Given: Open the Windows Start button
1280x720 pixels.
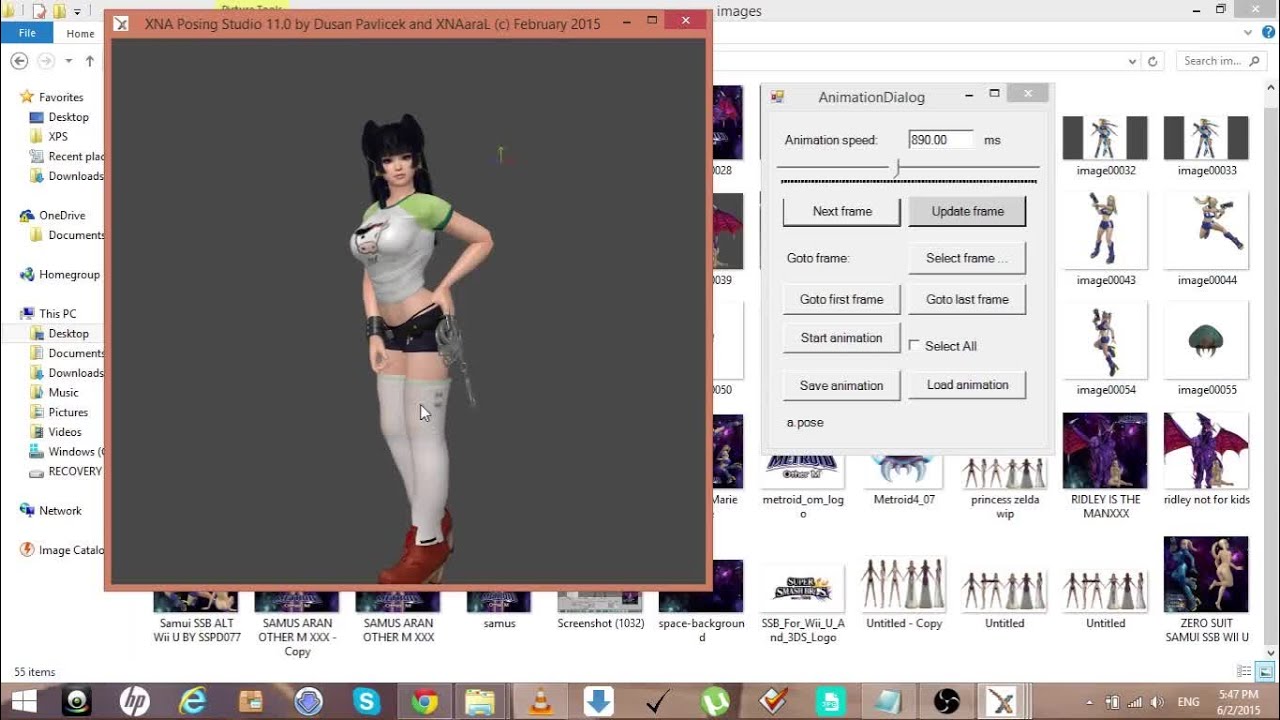Looking at the screenshot, I should [x=24, y=701].
